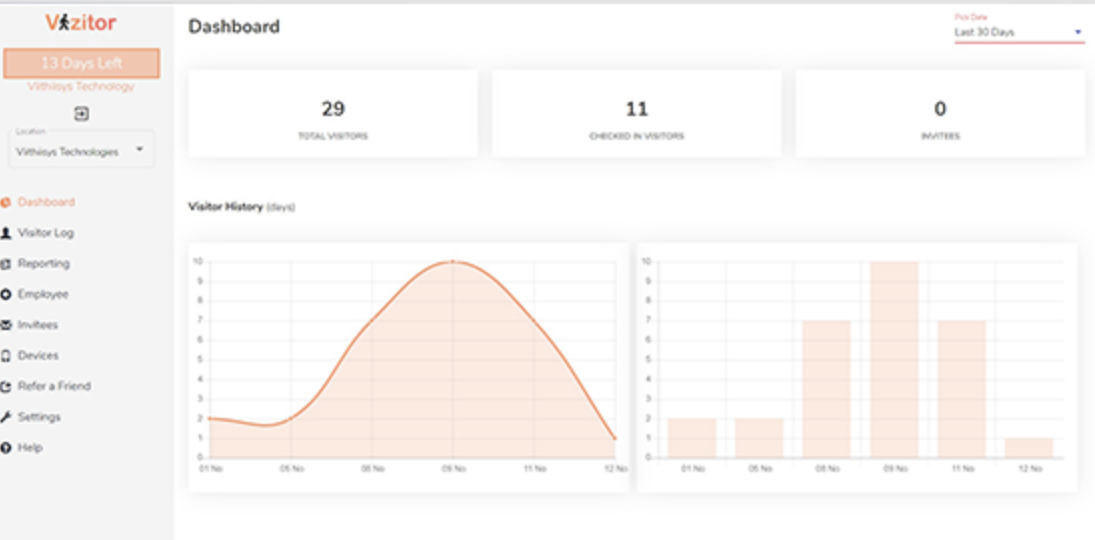Screen dimensions: 1095x540
Task: Open the Pick Date dropdown
Action: (1020, 32)
